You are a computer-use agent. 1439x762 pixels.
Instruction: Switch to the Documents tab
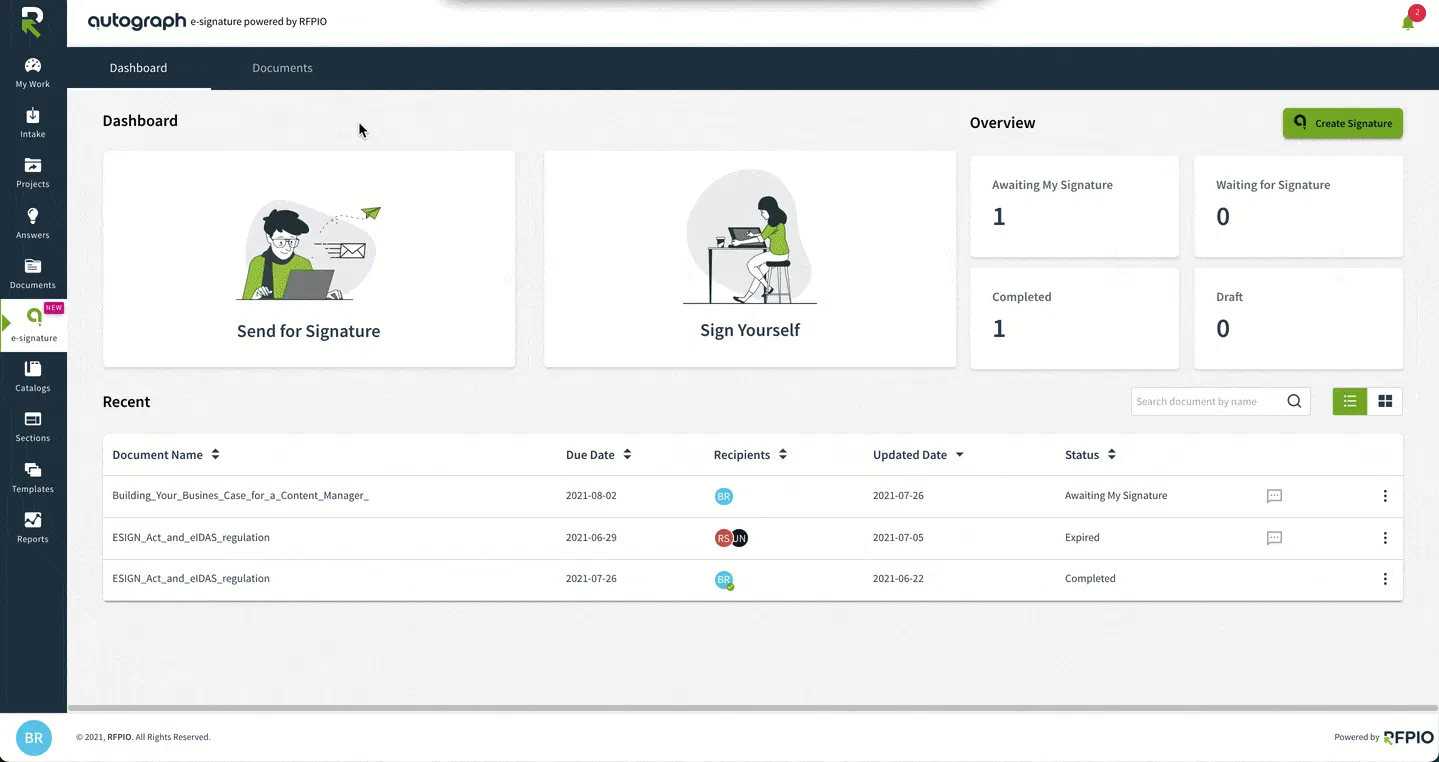coord(282,68)
